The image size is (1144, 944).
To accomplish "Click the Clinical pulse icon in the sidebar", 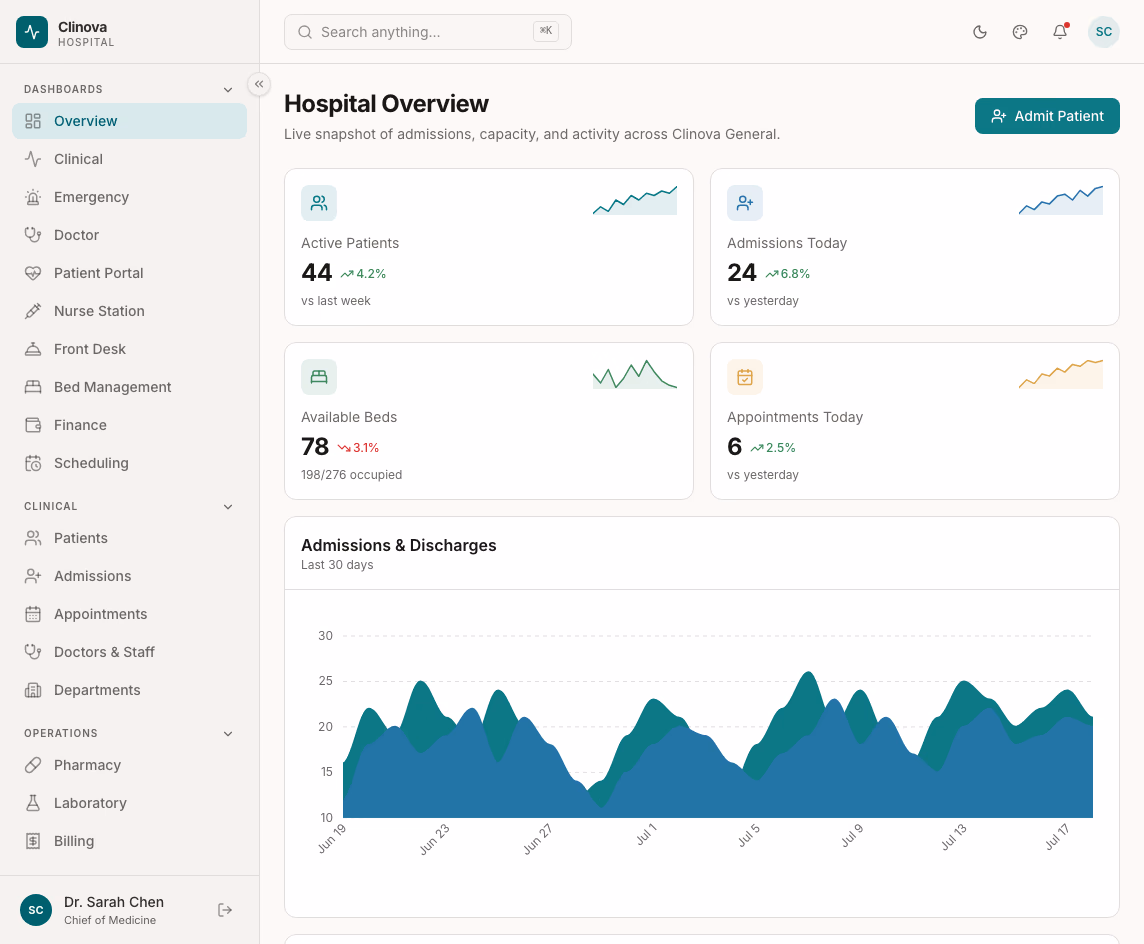I will click(33, 159).
